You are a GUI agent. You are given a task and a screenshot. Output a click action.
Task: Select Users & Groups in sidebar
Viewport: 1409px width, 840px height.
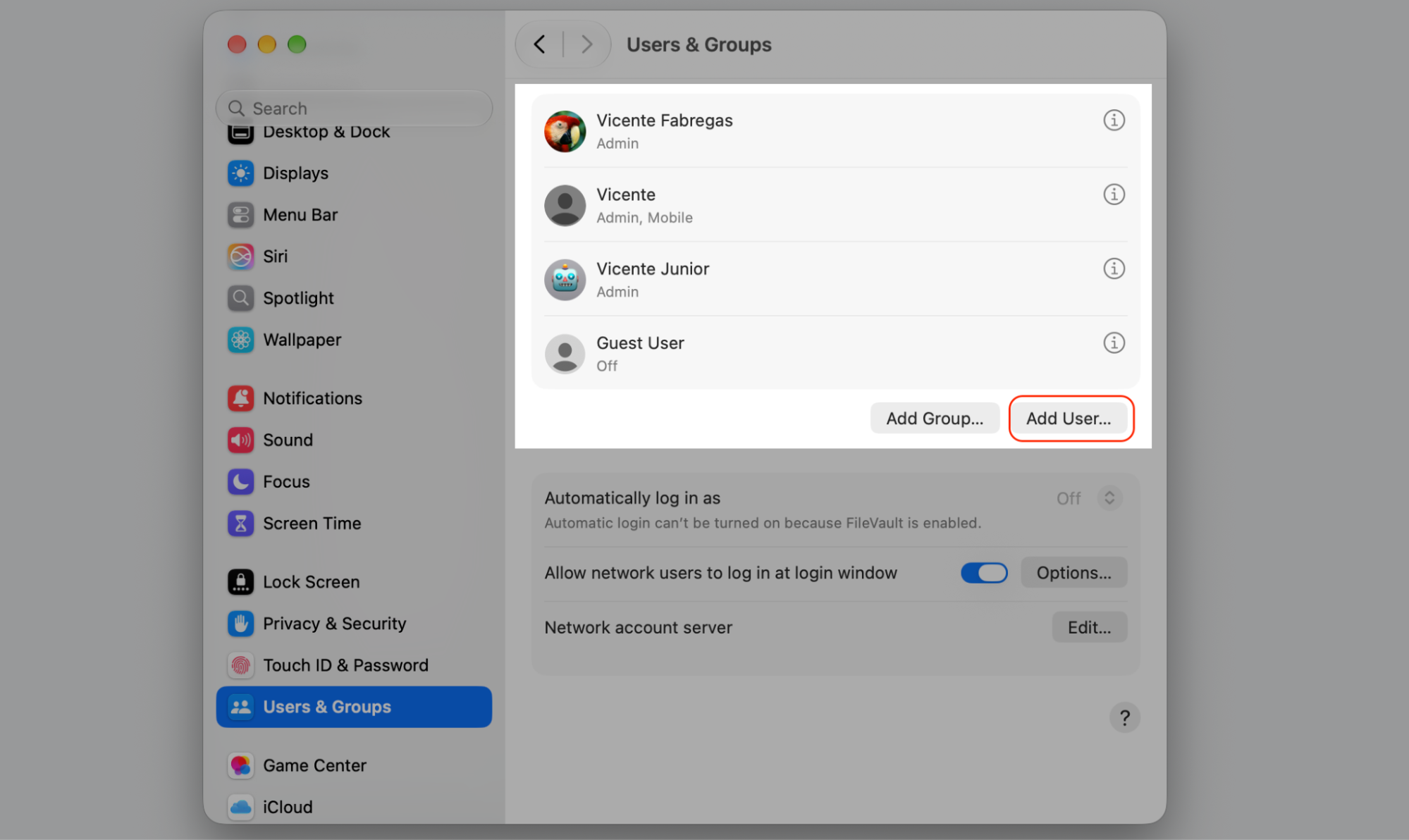[354, 707]
